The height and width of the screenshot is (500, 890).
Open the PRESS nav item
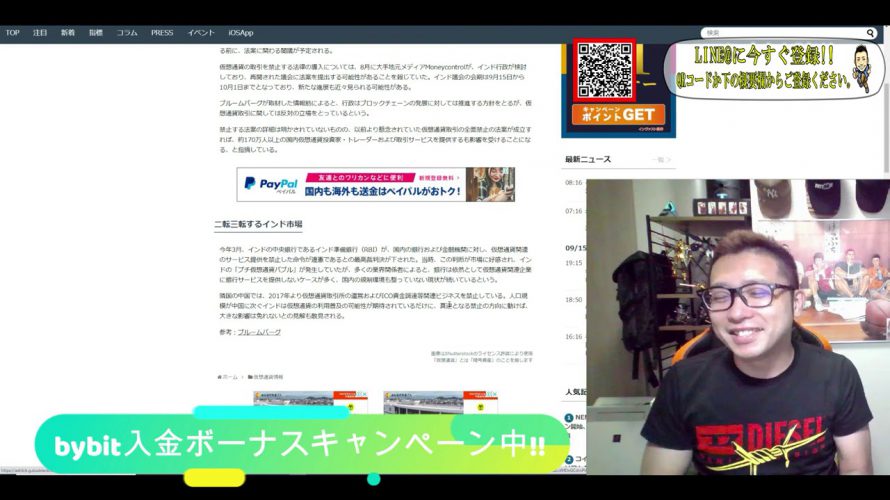(162, 33)
